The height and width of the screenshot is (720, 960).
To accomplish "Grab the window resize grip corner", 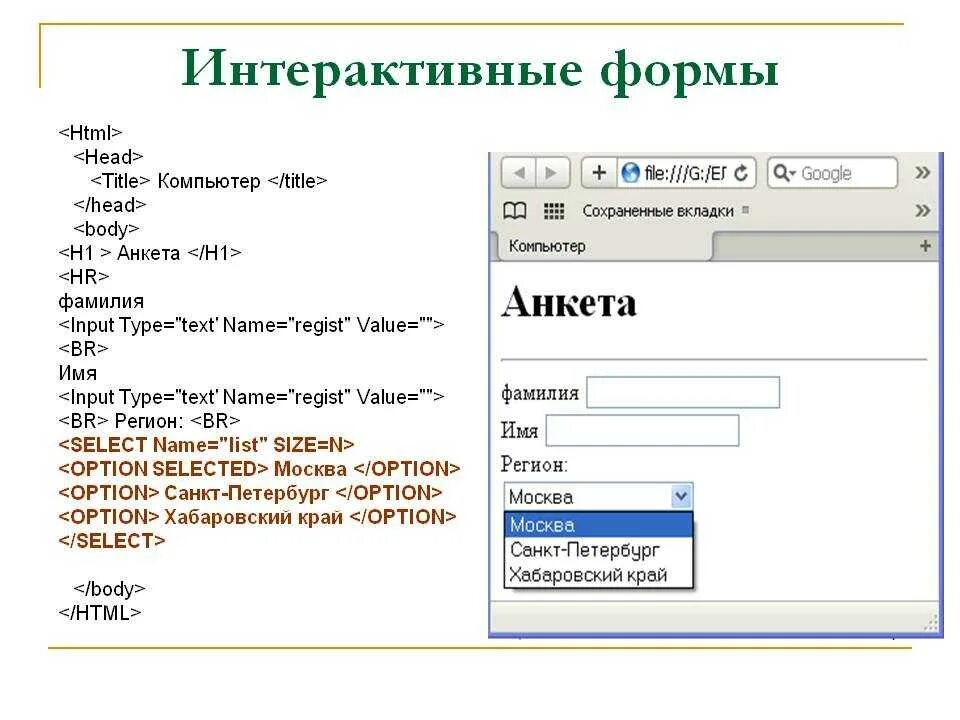I will click(x=931, y=623).
